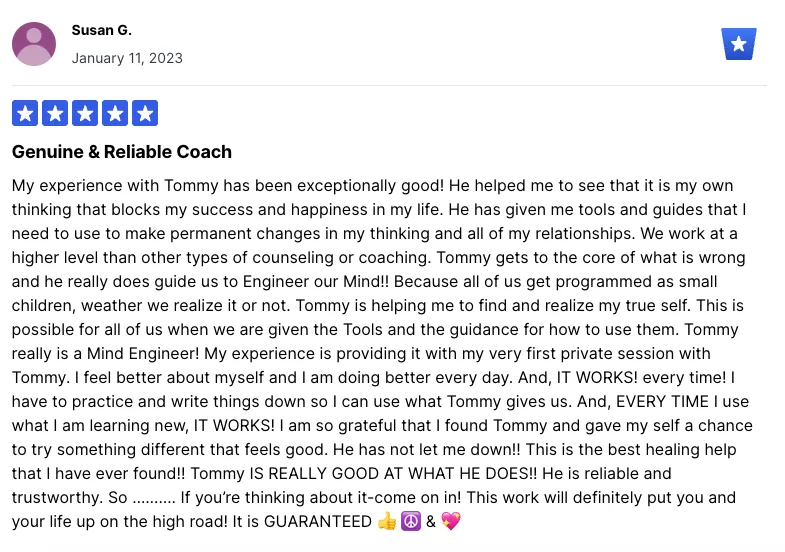Click the first rating star
The height and width of the screenshot is (552, 785).
(x=25, y=113)
